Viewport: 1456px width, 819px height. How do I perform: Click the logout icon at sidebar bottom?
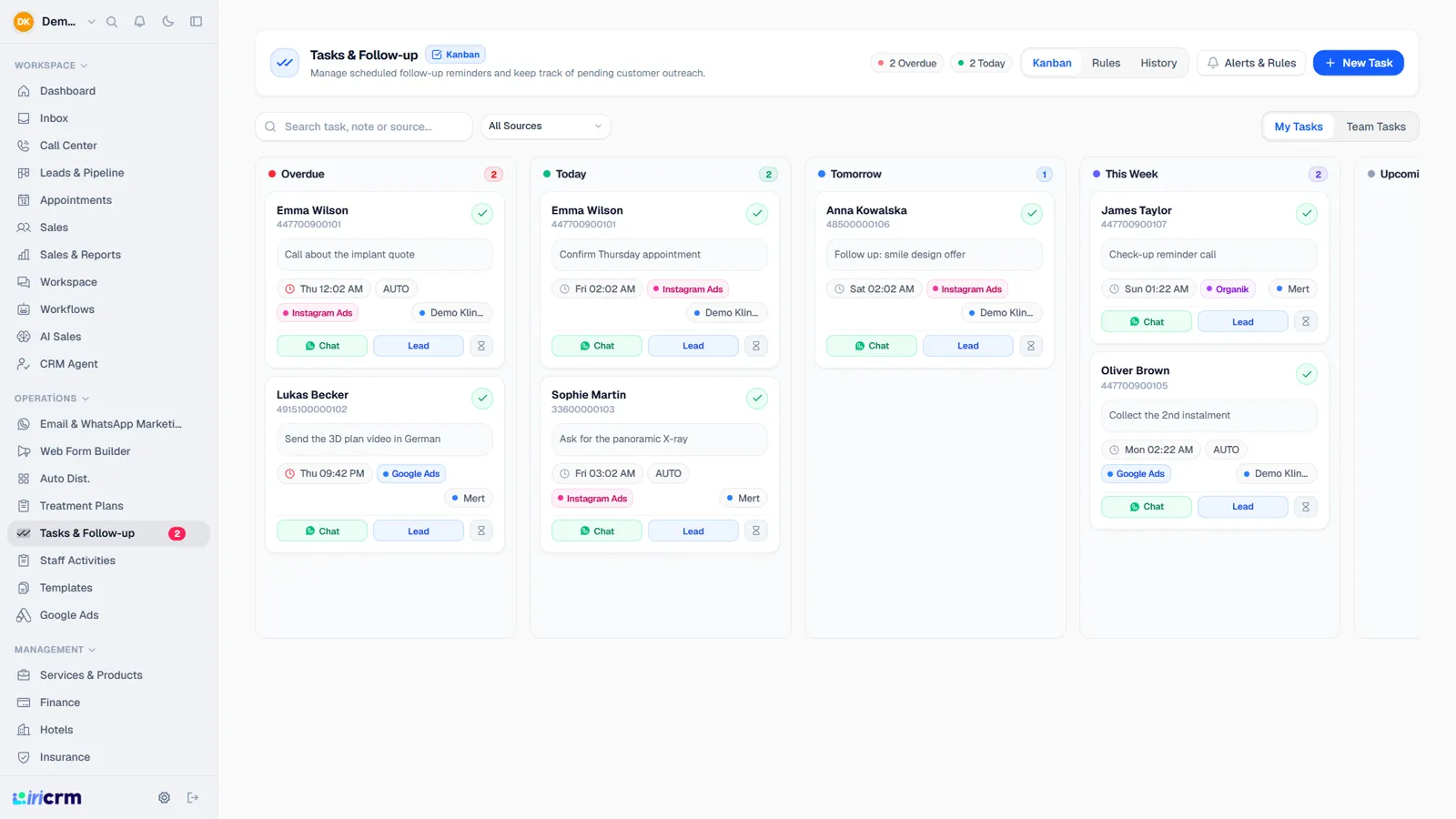pyautogui.click(x=193, y=797)
